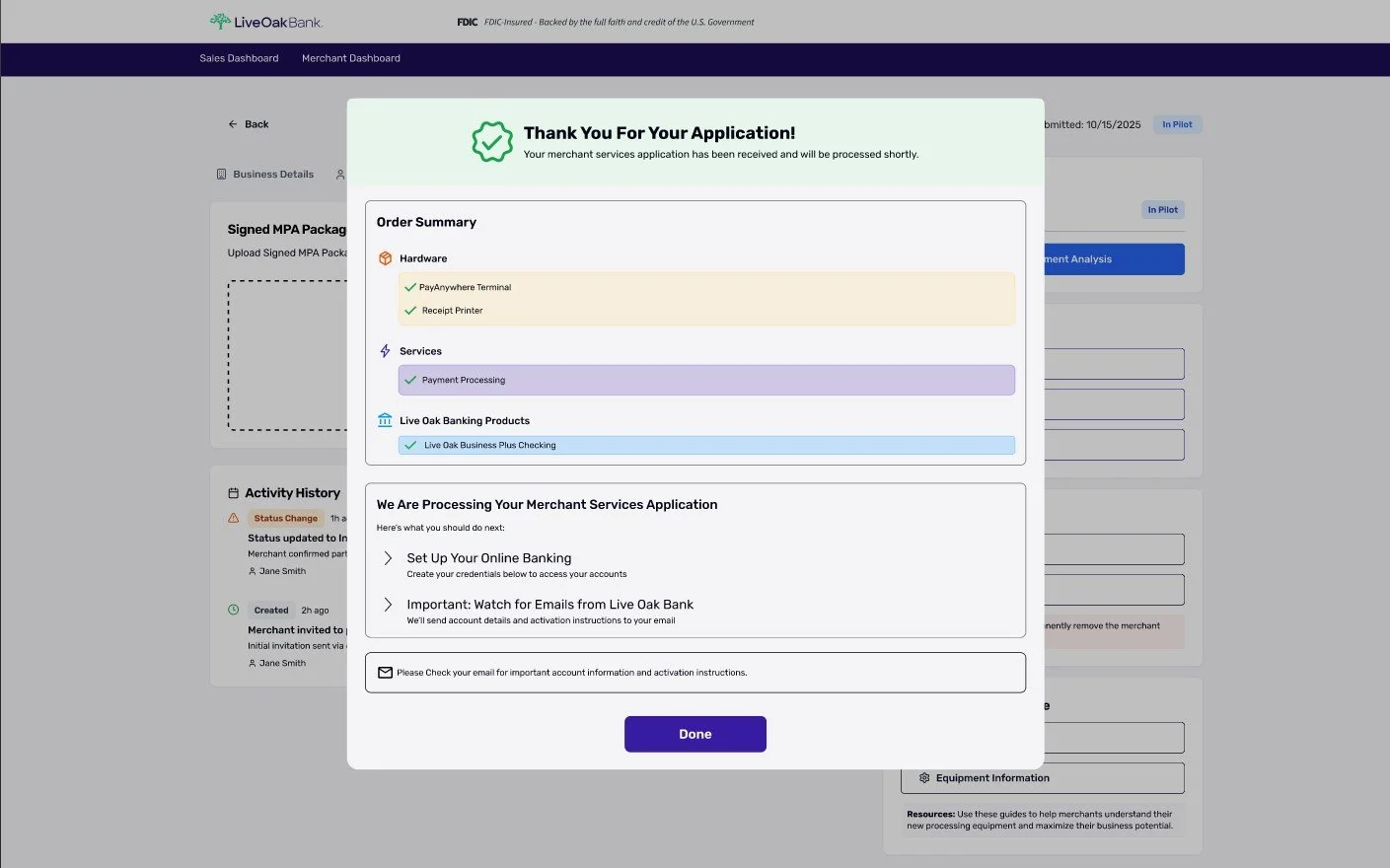Click the checkmark beside PayAnywhere Terminal
Viewport: 1390px width, 868px height.
(410, 287)
